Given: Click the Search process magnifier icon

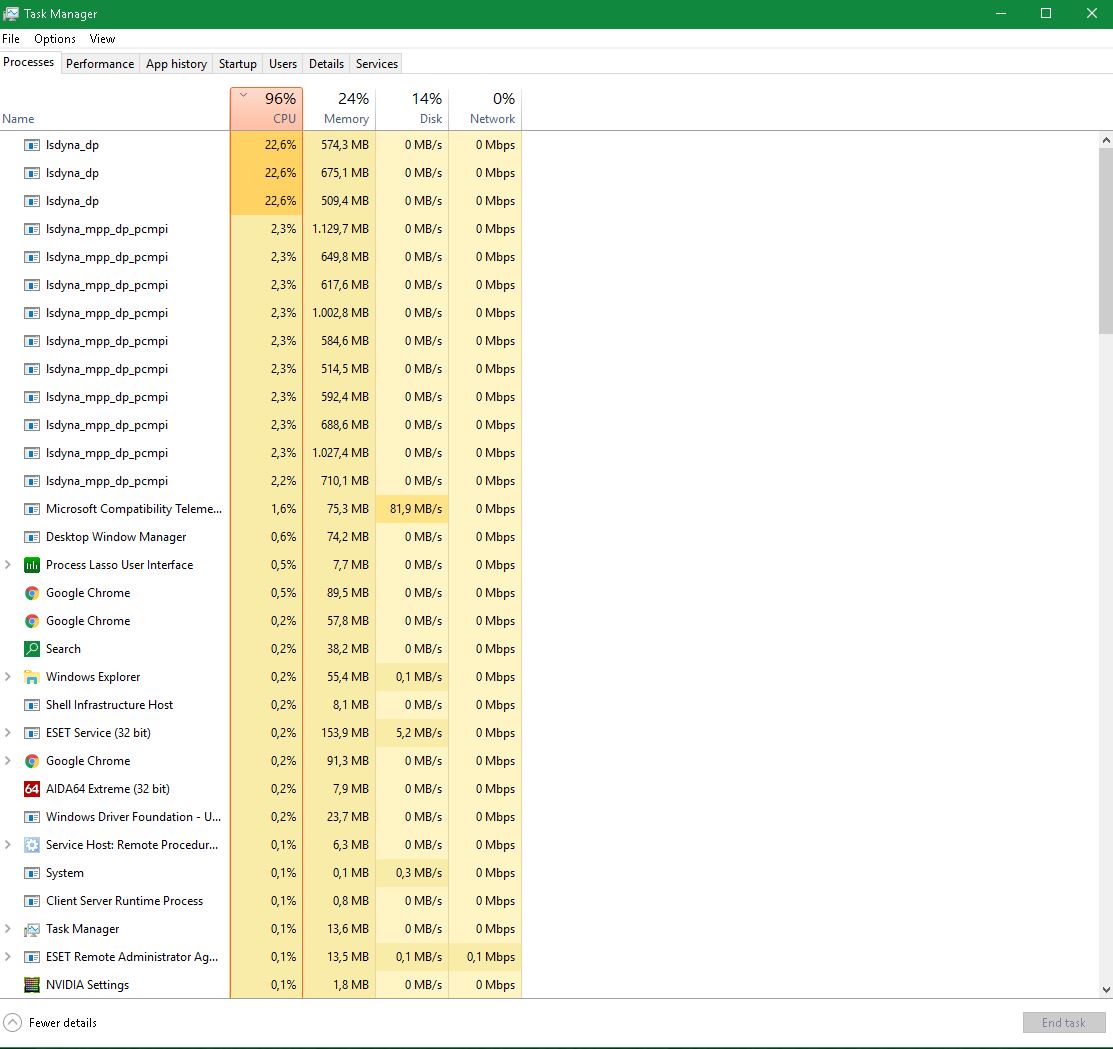Looking at the screenshot, I should (x=32, y=649).
